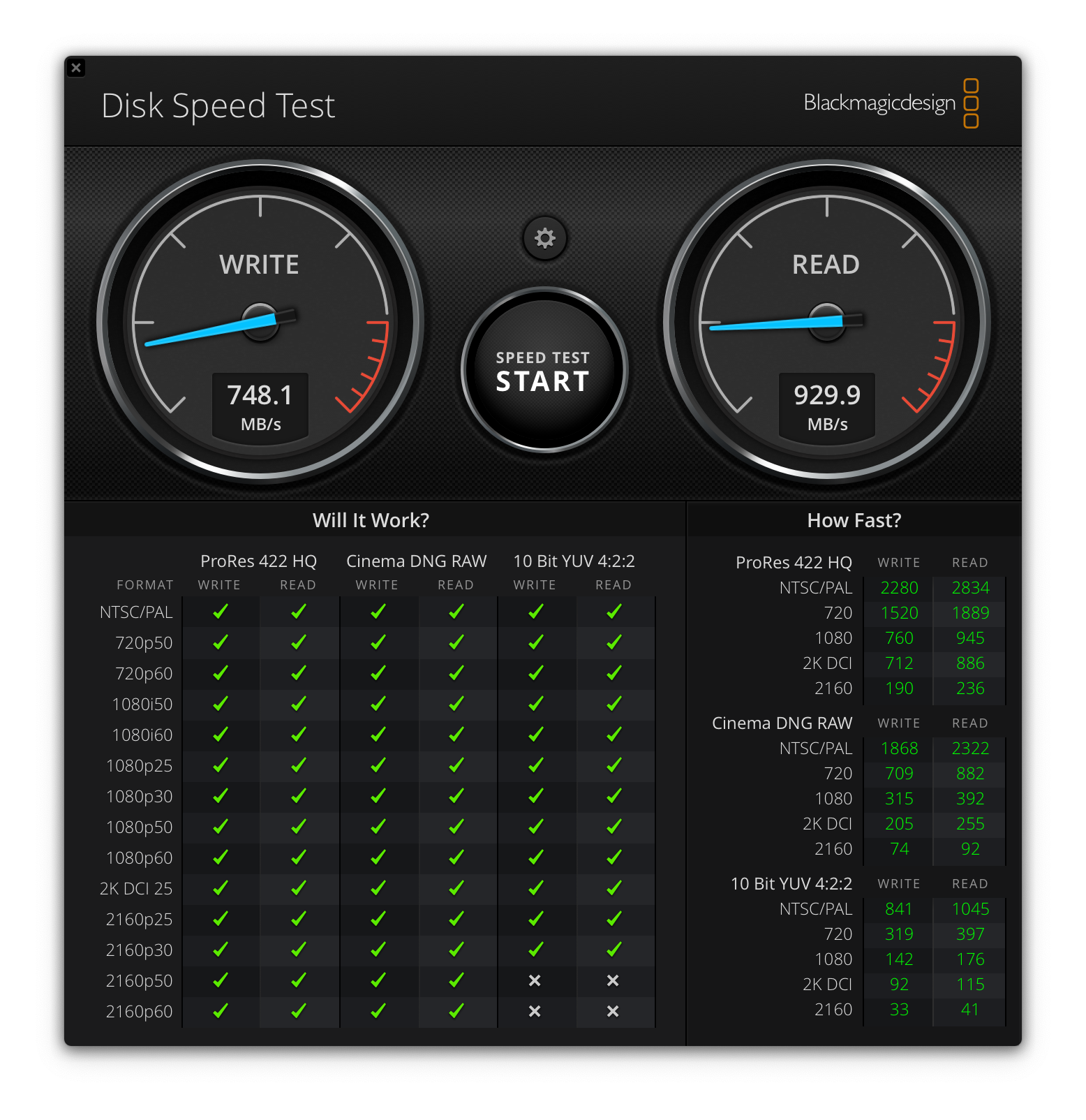Click the Disk Speed Test title
Image resolution: width=1086 pixels, height=1120 pixels.
point(218,106)
